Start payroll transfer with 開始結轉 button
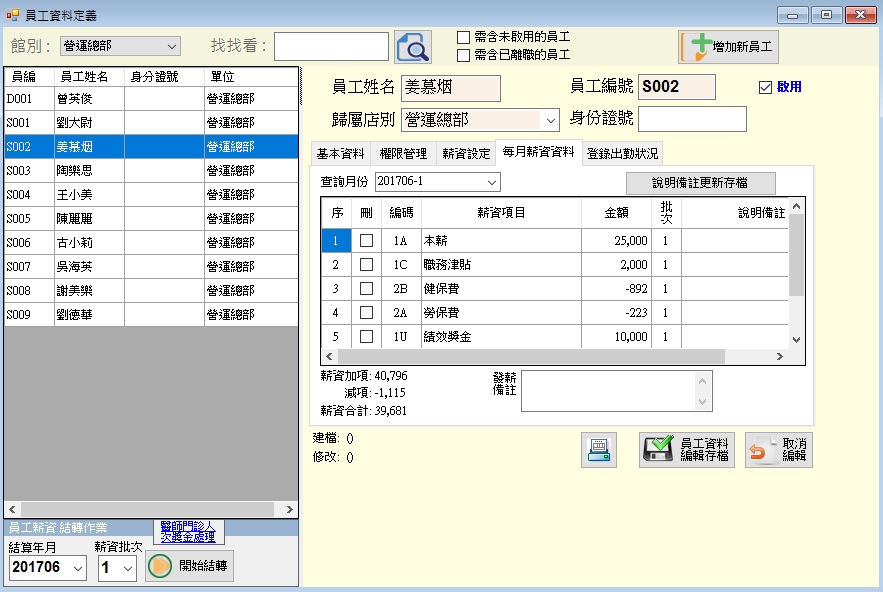Viewport: 883px width, 592px height. pos(189,566)
